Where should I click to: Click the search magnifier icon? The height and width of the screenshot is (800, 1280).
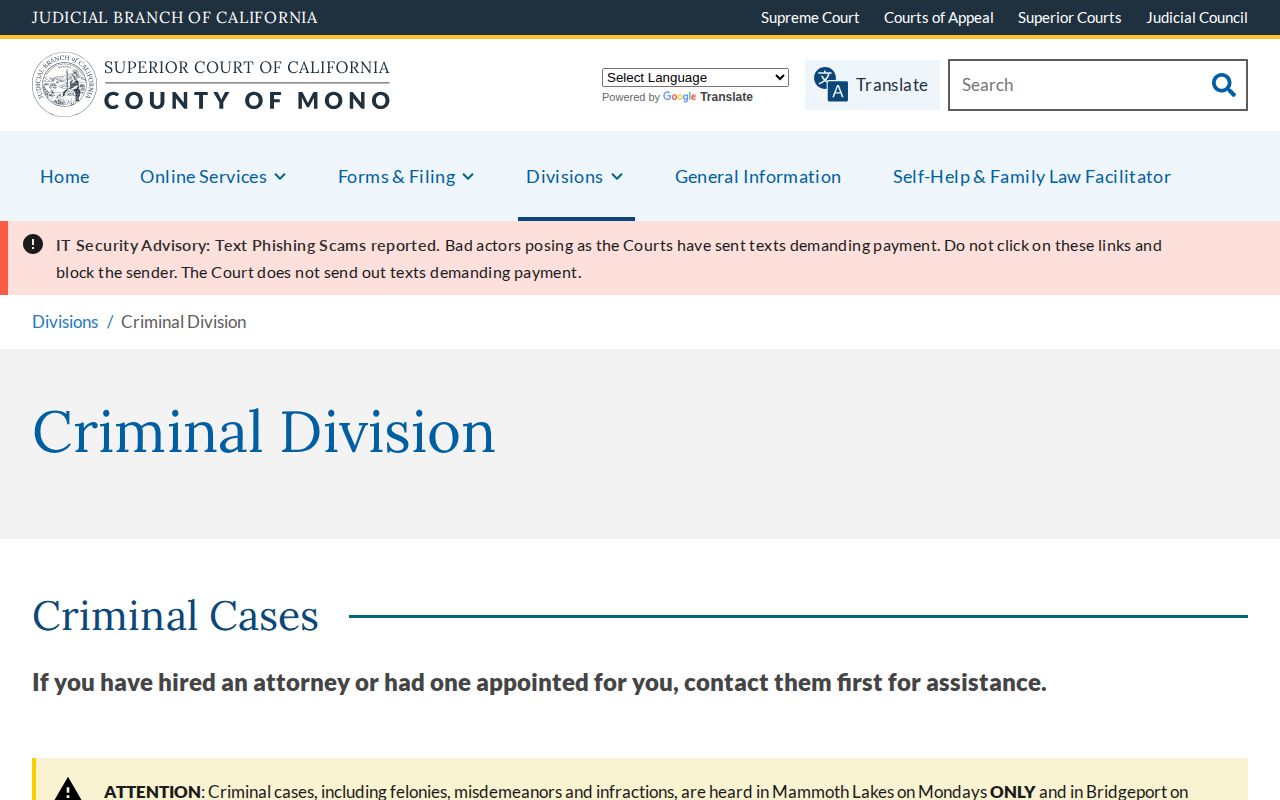pyautogui.click(x=1223, y=85)
